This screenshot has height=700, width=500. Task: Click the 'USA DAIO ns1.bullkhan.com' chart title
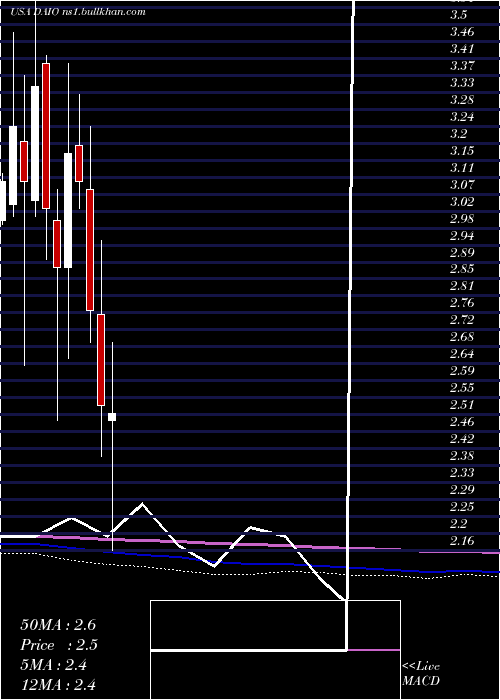pos(78,12)
